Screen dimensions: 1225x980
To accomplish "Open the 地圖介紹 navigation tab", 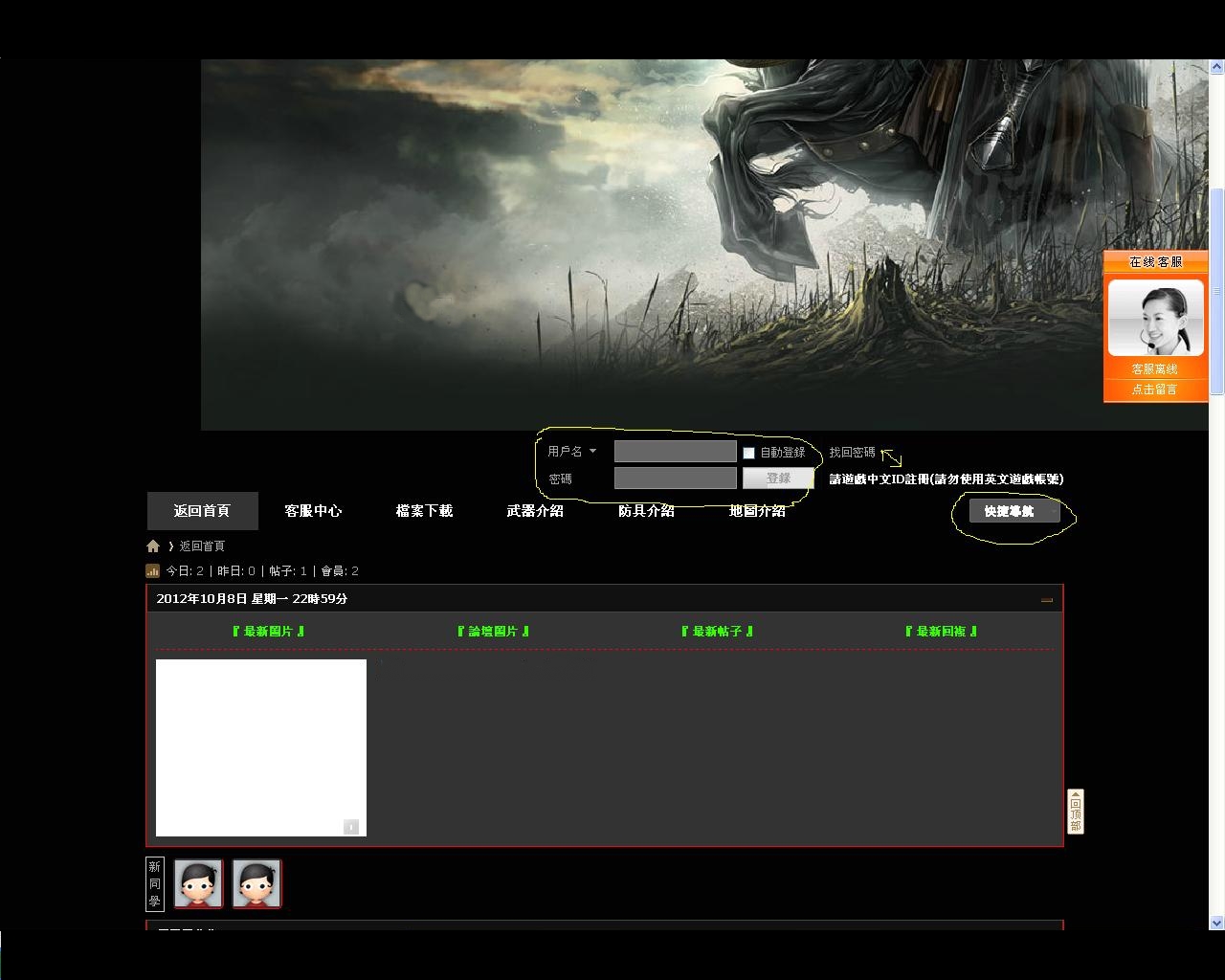I will click(757, 511).
